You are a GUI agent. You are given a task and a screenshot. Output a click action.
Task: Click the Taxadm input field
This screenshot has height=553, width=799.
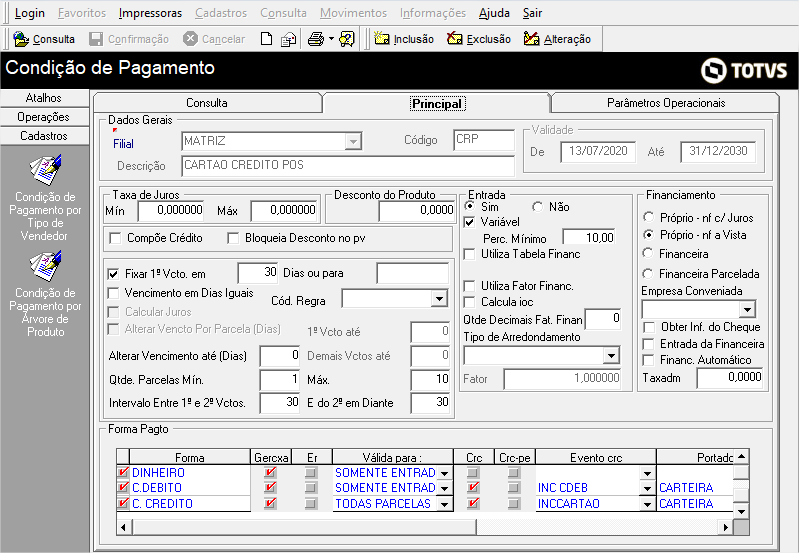pyautogui.click(x=730, y=377)
